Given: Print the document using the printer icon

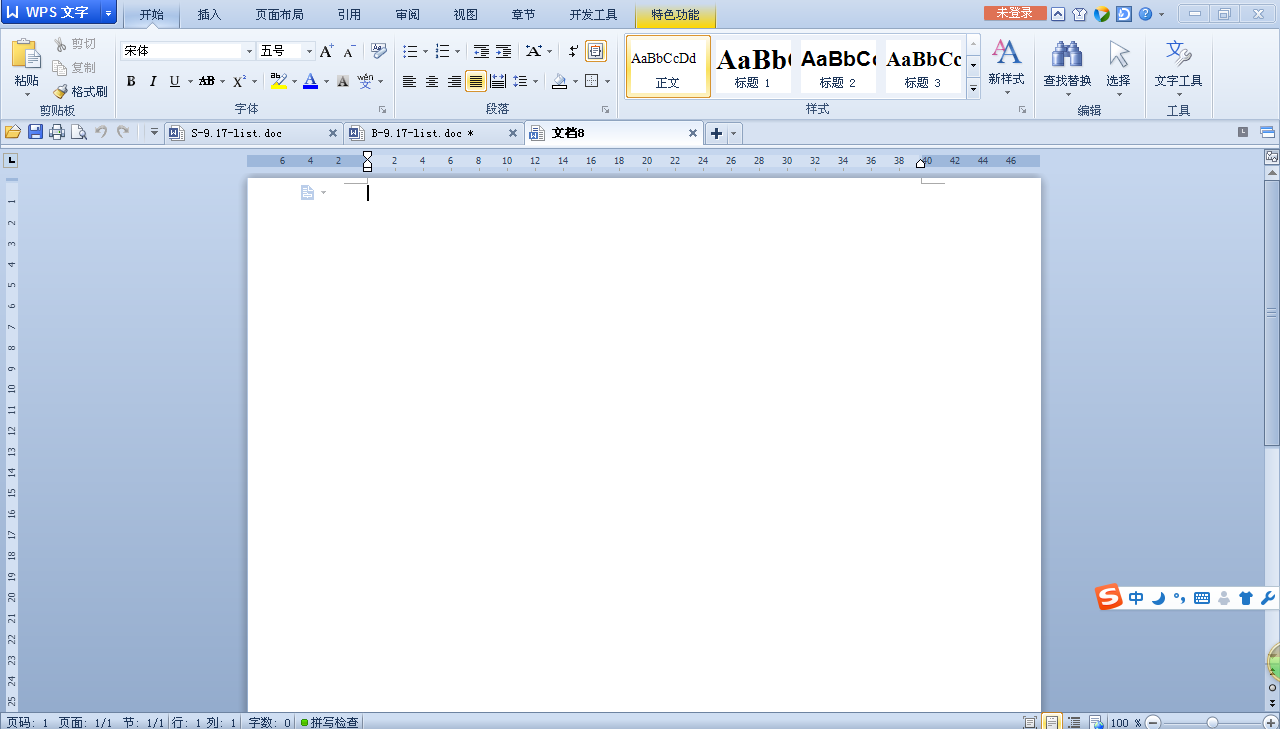Looking at the screenshot, I should pos(57,132).
